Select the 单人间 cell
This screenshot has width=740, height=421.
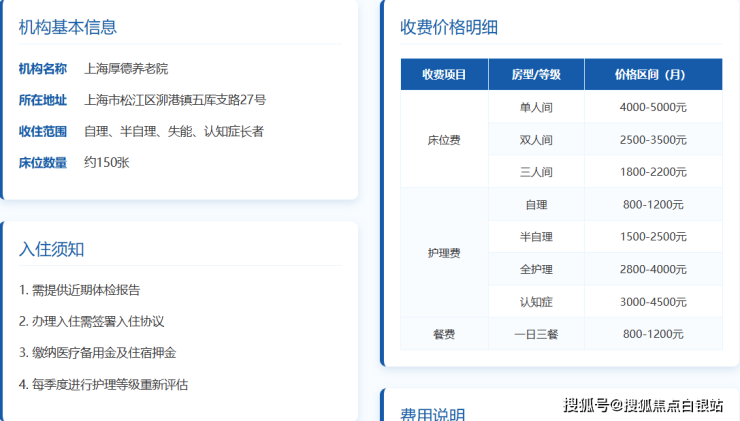536,107
